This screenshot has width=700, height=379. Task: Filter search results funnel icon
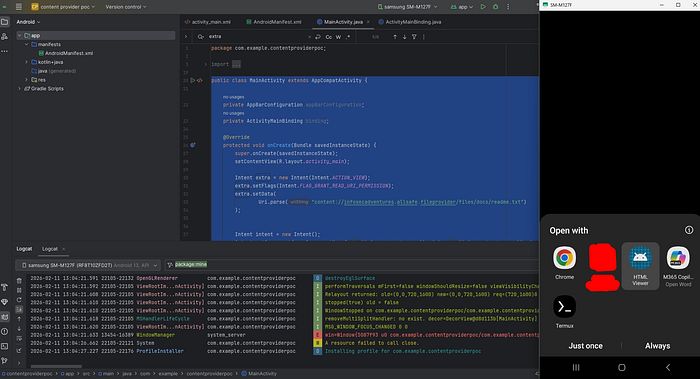tap(414, 37)
